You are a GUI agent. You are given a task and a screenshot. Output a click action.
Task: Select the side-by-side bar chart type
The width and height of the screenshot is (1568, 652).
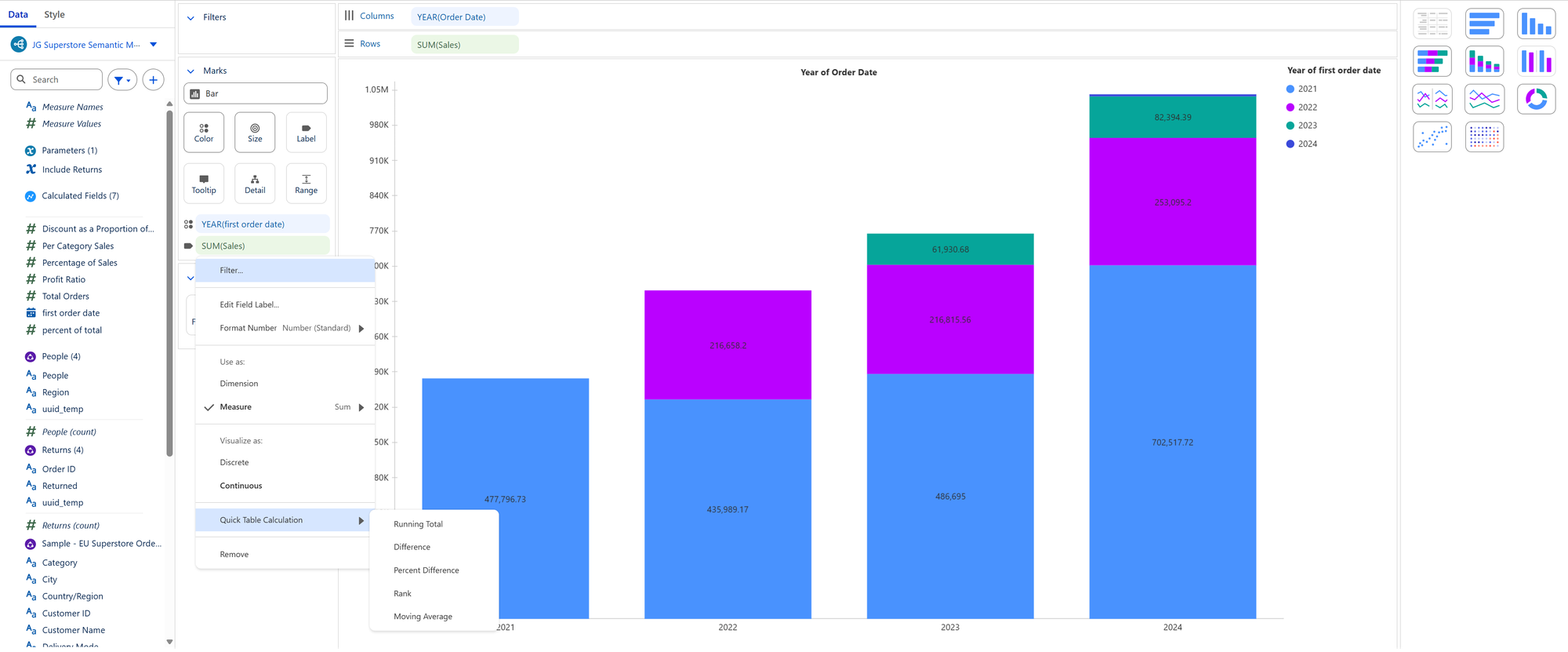pos(1536,61)
